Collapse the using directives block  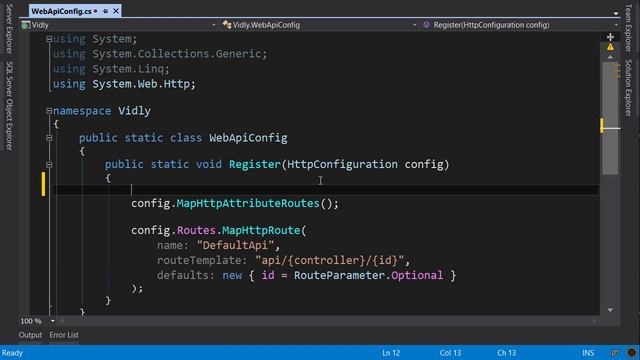coord(49,39)
